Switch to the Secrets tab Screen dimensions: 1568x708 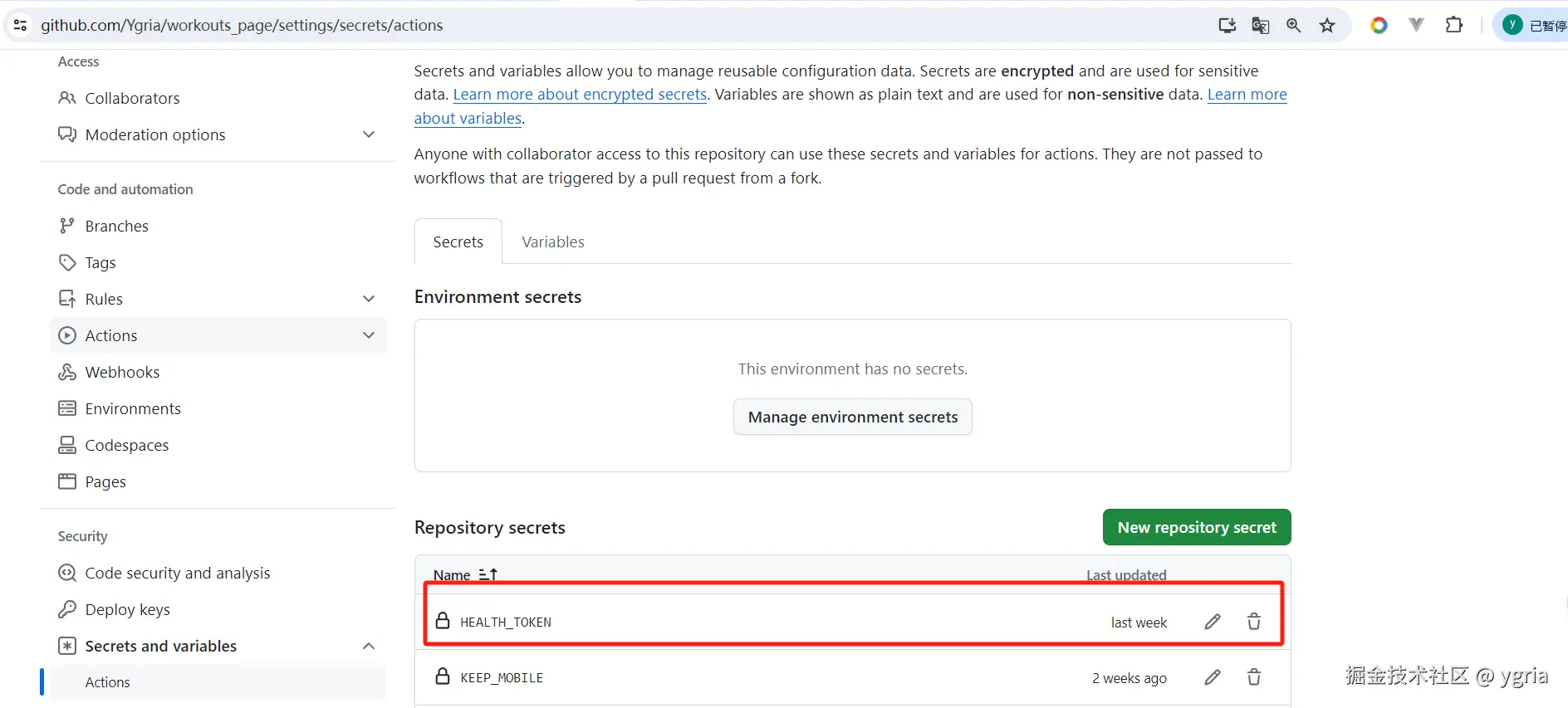coord(458,242)
